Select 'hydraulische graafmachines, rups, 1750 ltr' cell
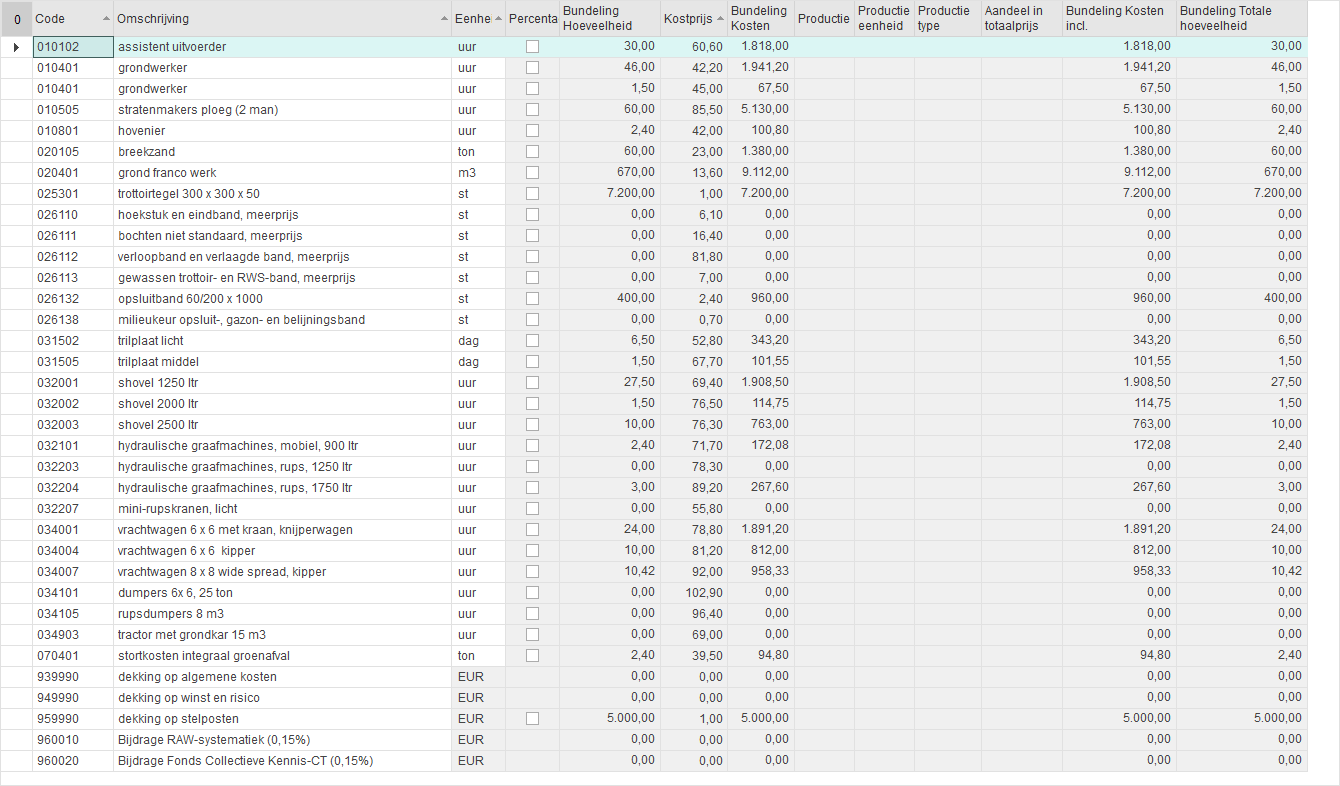 point(283,488)
